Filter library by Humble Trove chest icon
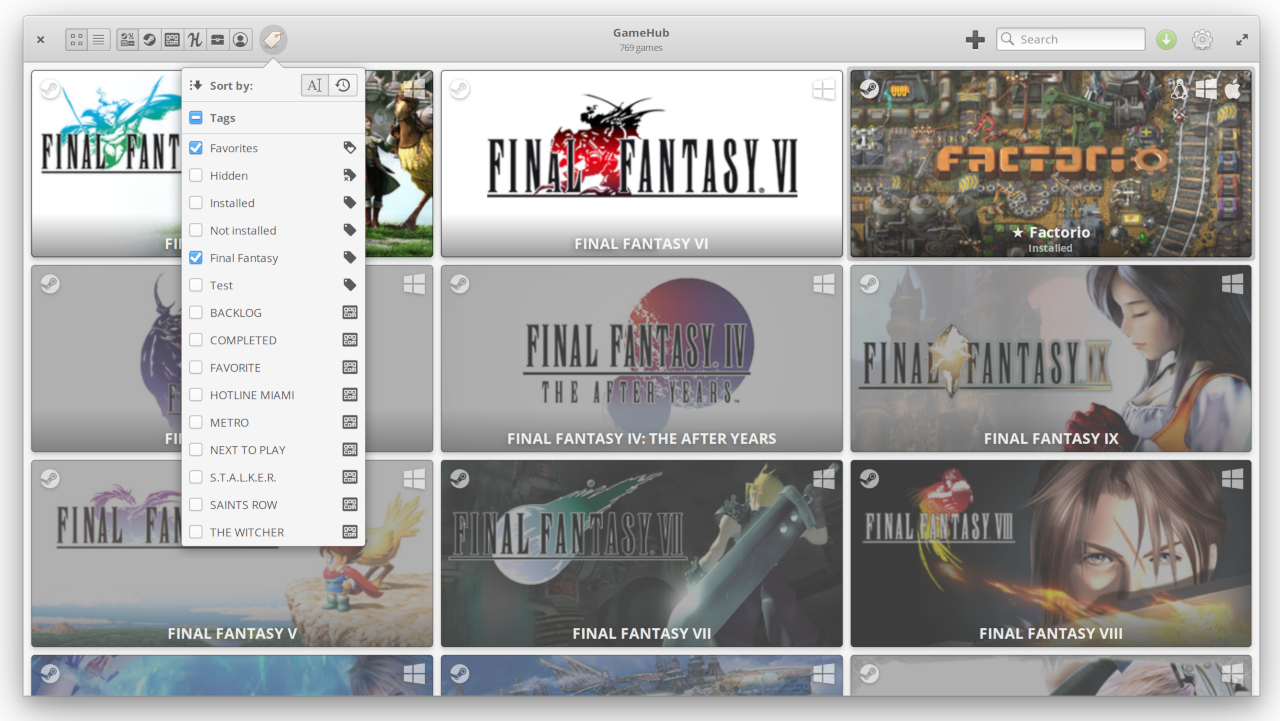 pos(218,40)
